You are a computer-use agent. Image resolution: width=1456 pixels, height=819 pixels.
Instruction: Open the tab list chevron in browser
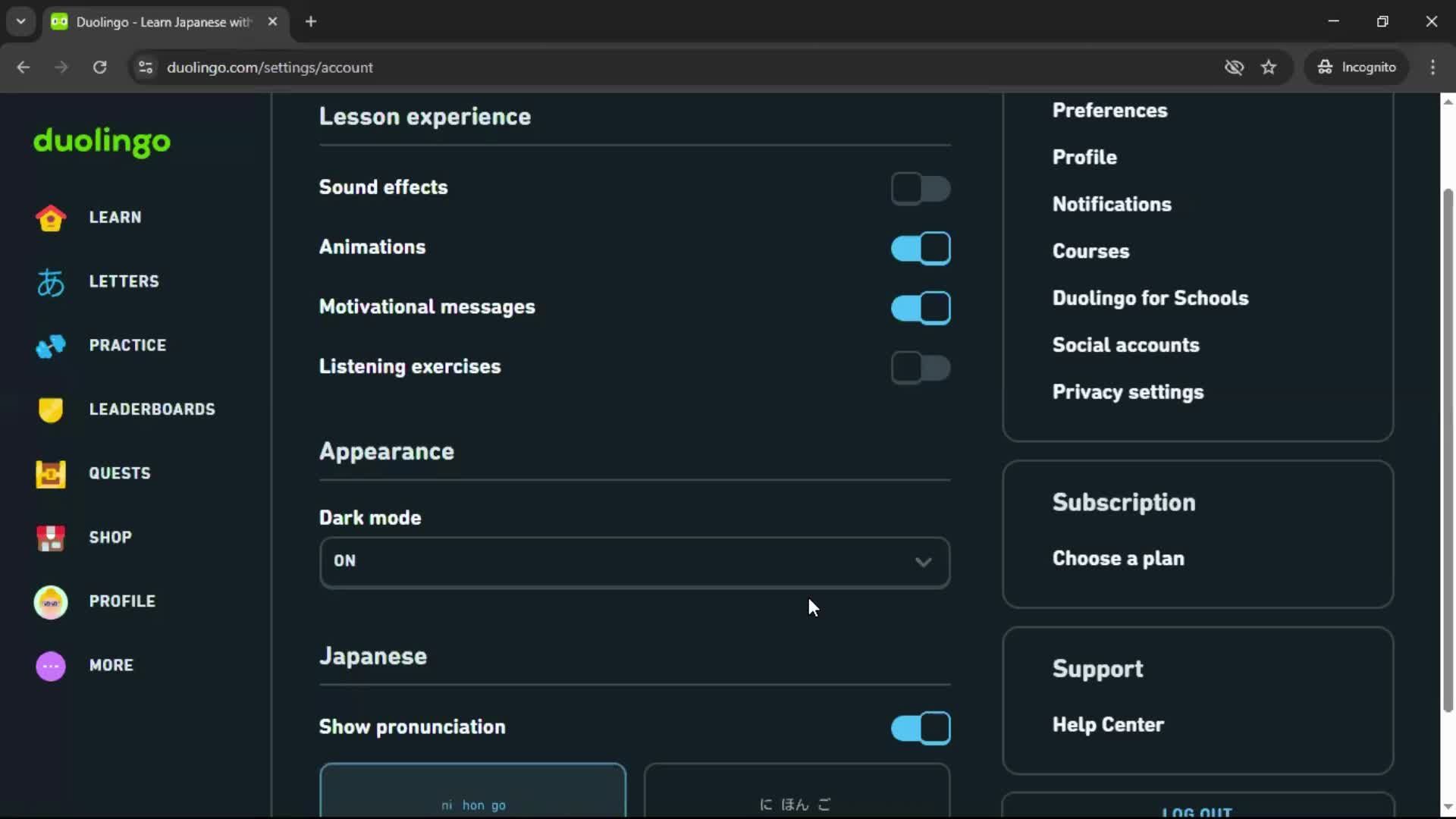pyautogui.click(x=20, y=21)
